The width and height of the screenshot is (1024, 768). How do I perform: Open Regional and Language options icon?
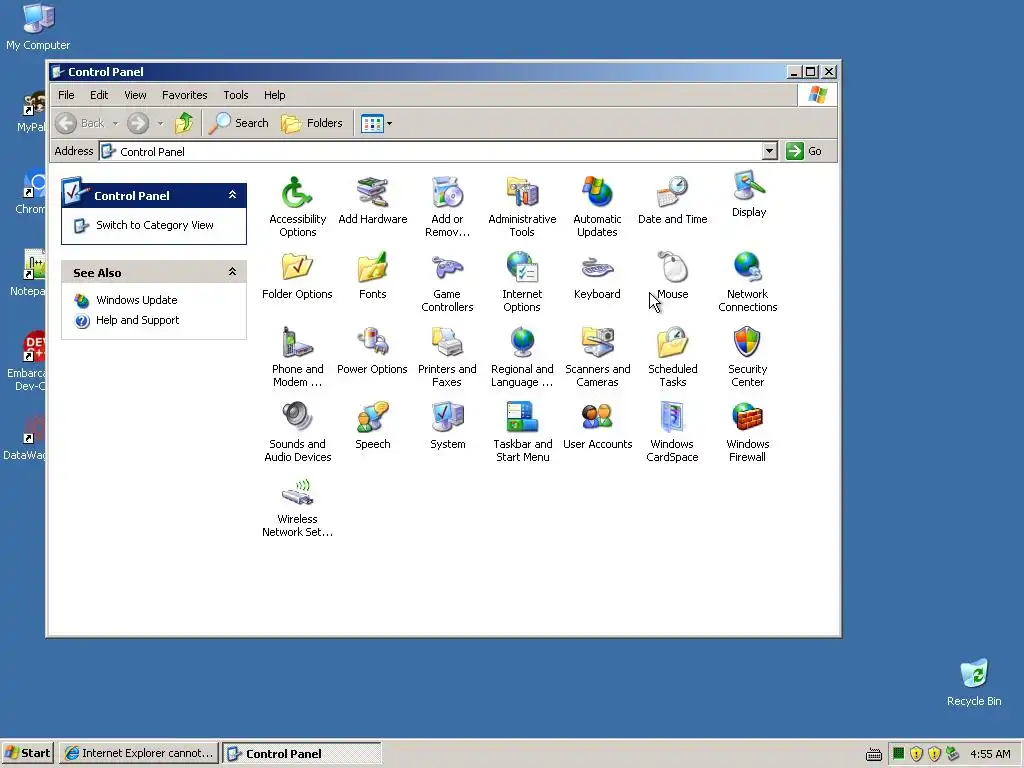[522, 357]
